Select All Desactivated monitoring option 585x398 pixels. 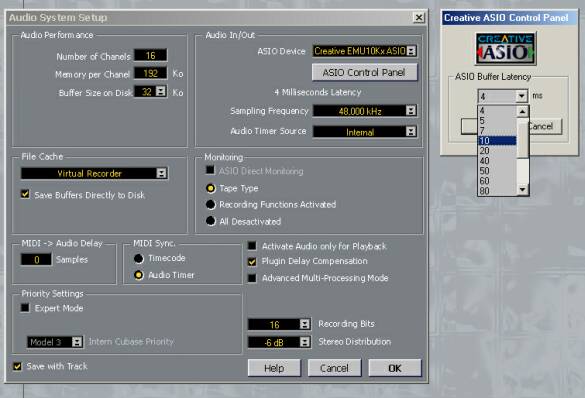211,221
